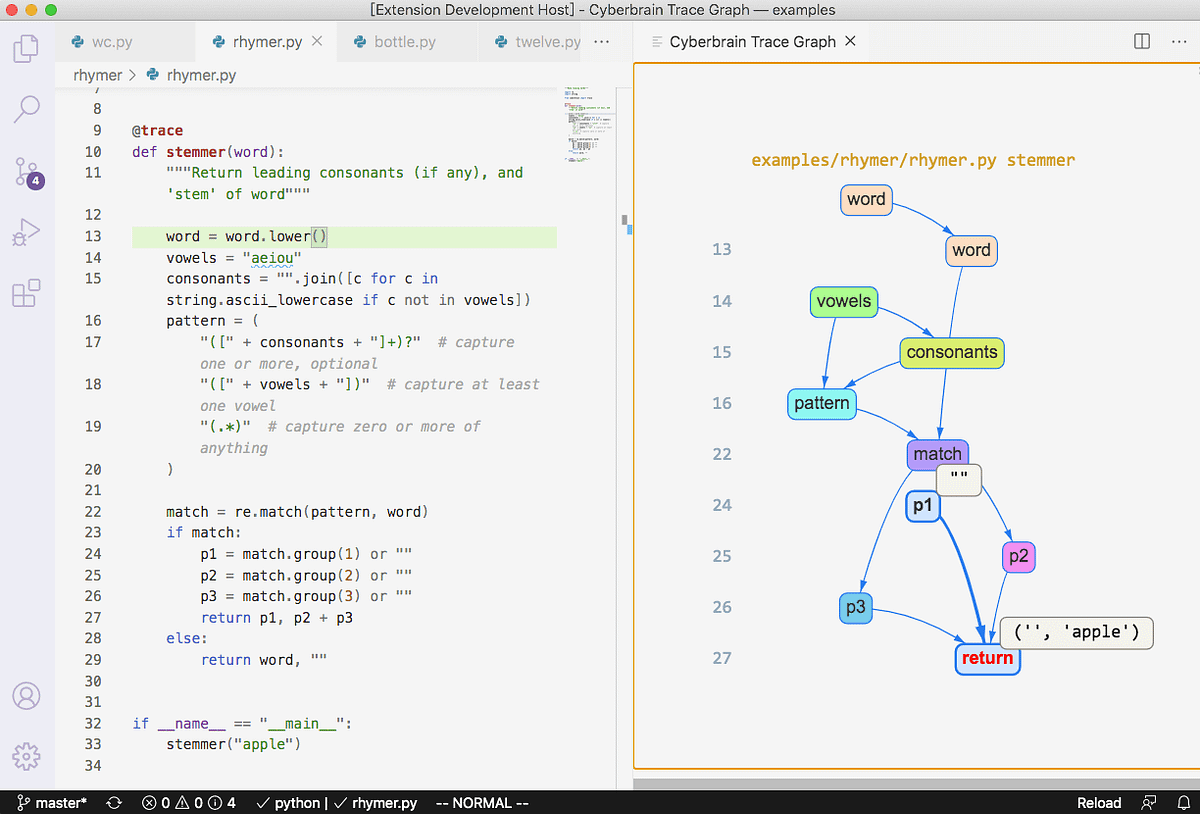The height and width of the screenshot is (814, 1200).
Task: Open the Search icon in activity bar
Action: point(27,110)
